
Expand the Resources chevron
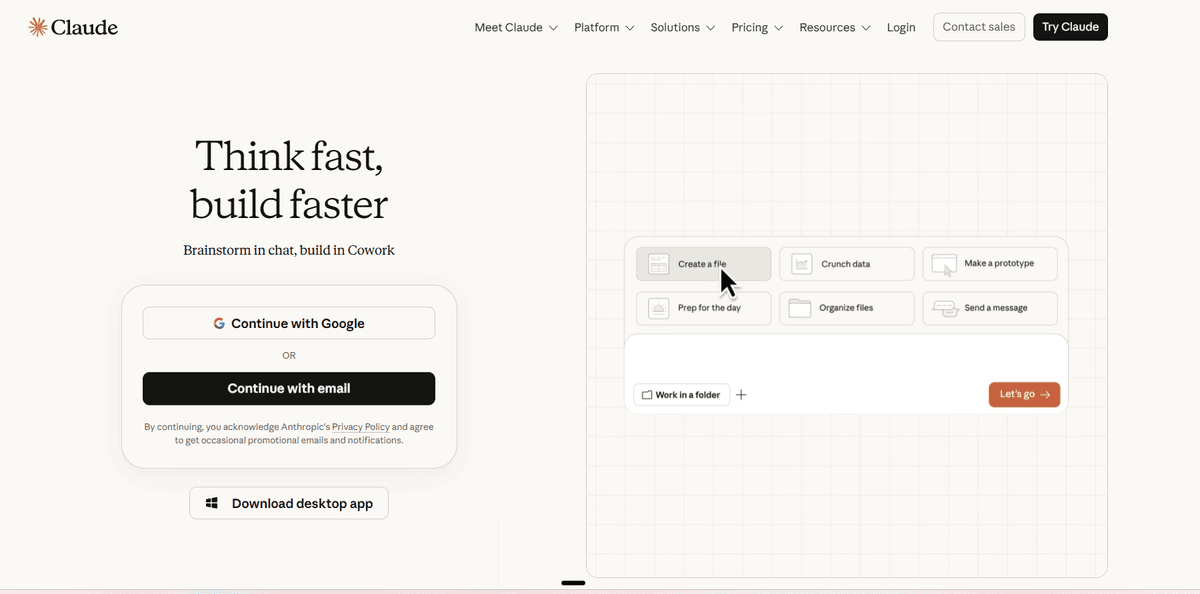pyautogui.click(x=865, y=28)
